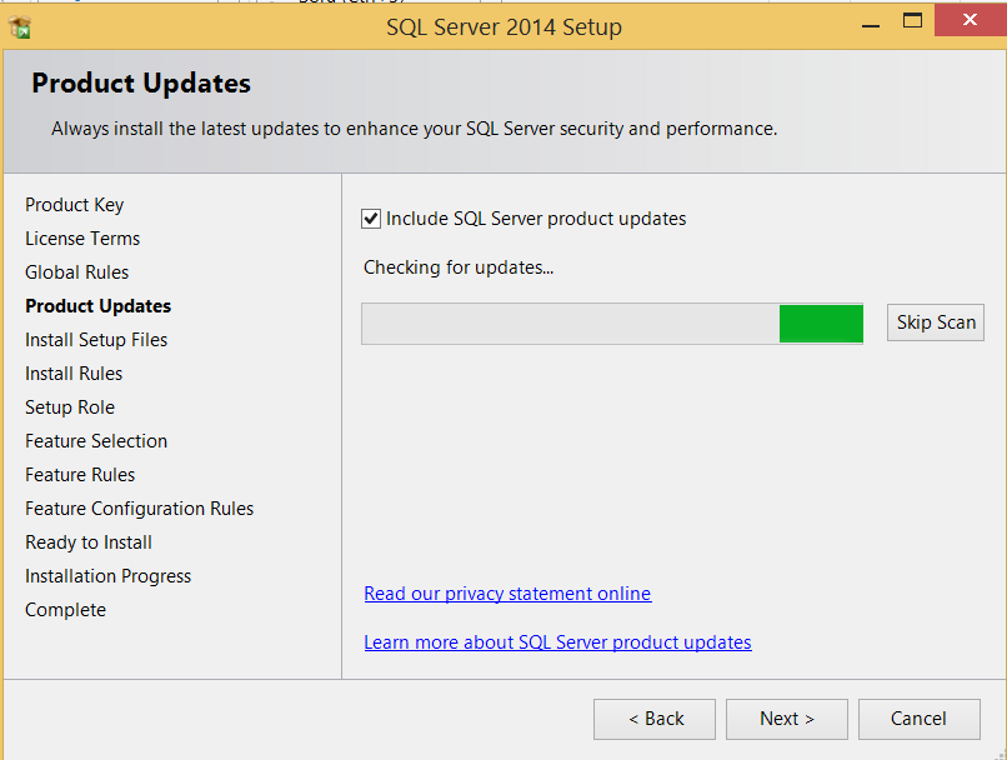This screenshot has height=760, width=1007.
Task: Select Ready to Install step
Action: (89, 542)
